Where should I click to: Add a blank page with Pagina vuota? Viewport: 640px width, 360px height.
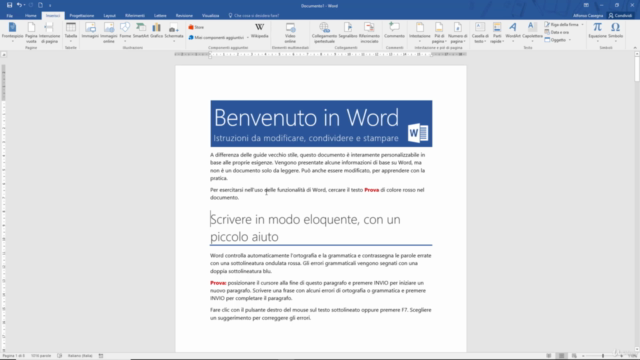31,32
